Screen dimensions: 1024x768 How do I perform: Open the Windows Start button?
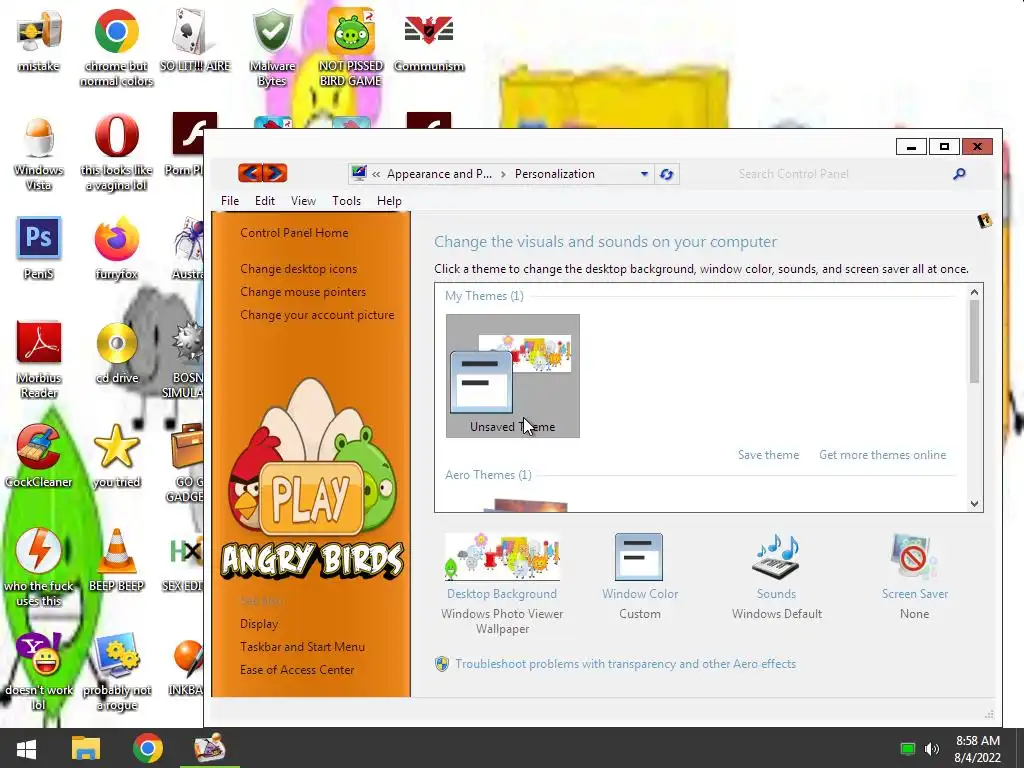26,748
